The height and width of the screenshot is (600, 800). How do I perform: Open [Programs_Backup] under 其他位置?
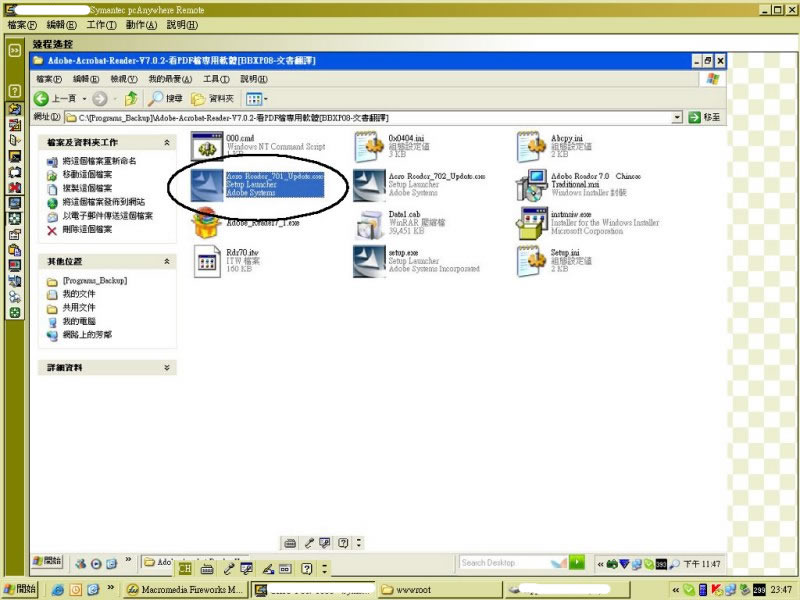click(94, 281)
